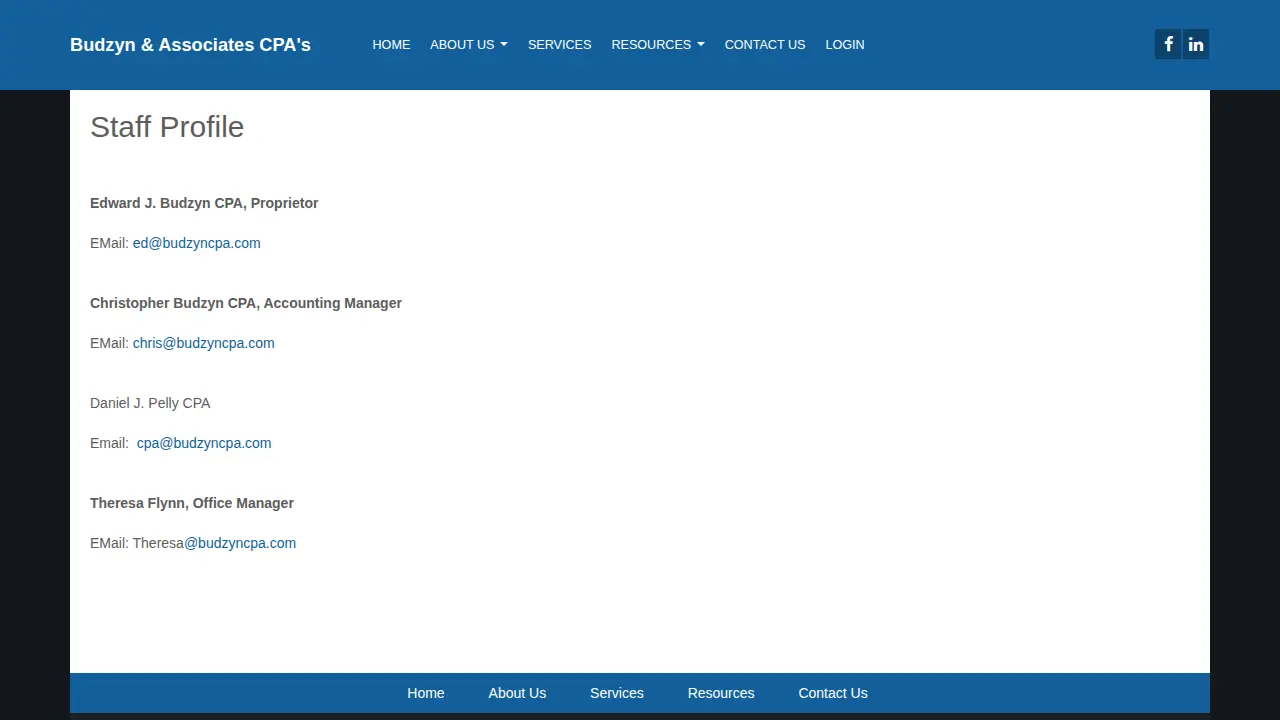Email cpa@budzyncpa.com

point(204,443)
